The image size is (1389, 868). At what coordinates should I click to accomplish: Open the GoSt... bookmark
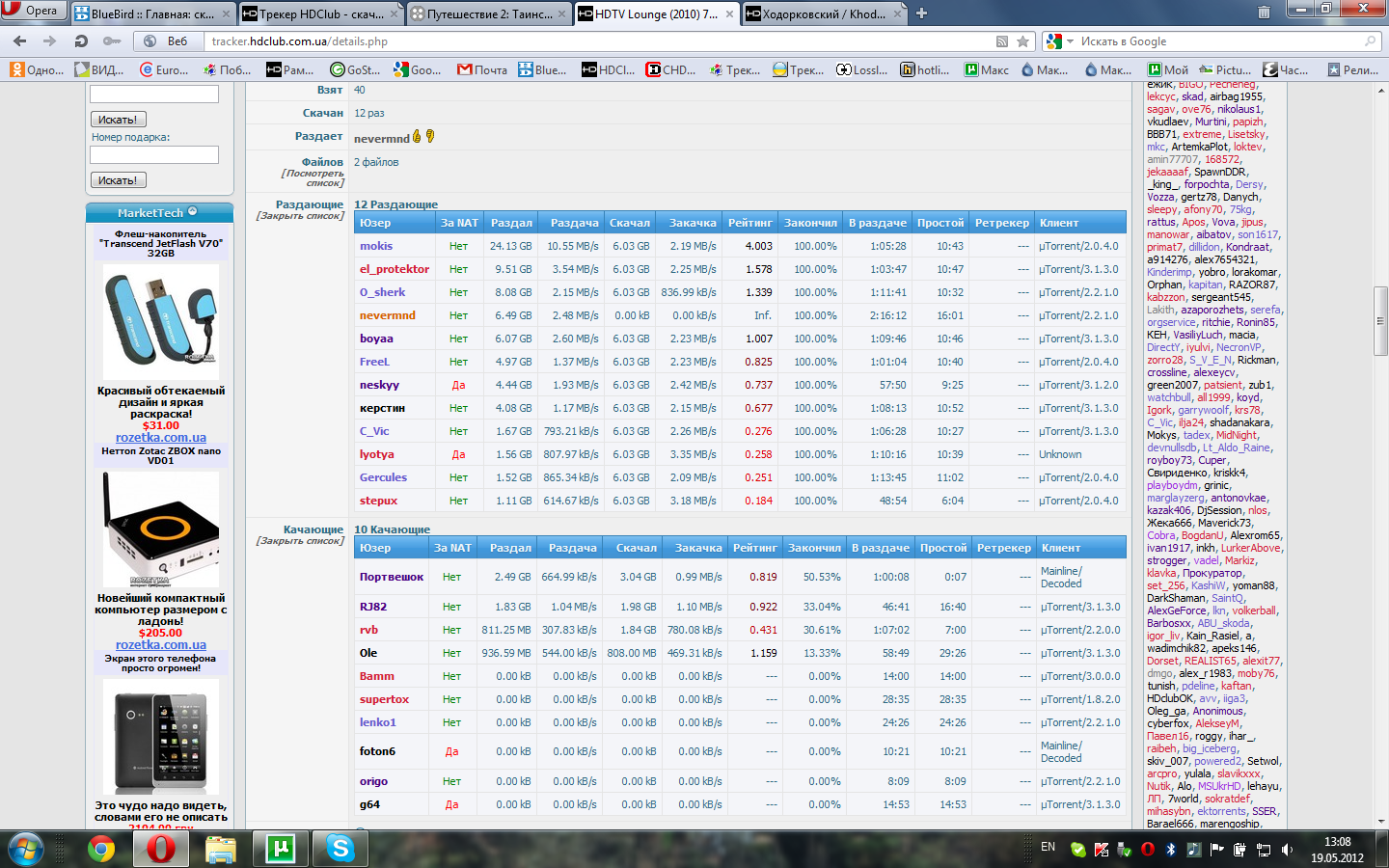point(355,69)
